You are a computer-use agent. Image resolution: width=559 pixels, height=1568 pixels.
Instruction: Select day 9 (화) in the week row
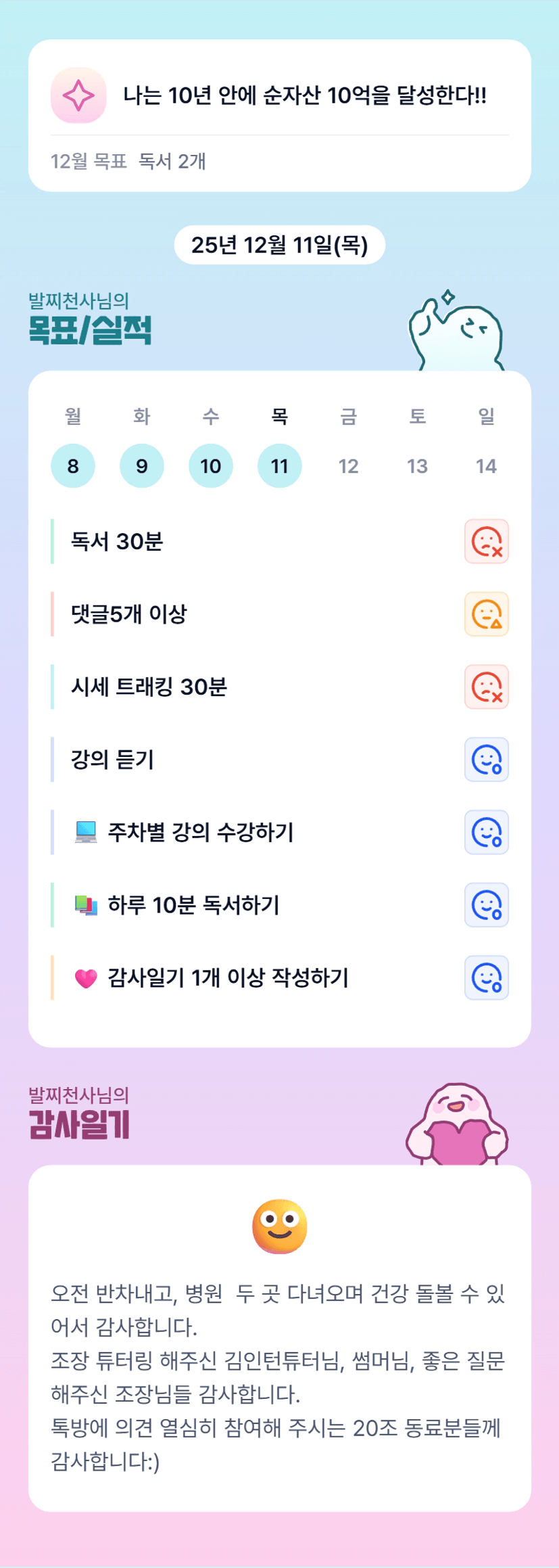(x=142, y=466)
